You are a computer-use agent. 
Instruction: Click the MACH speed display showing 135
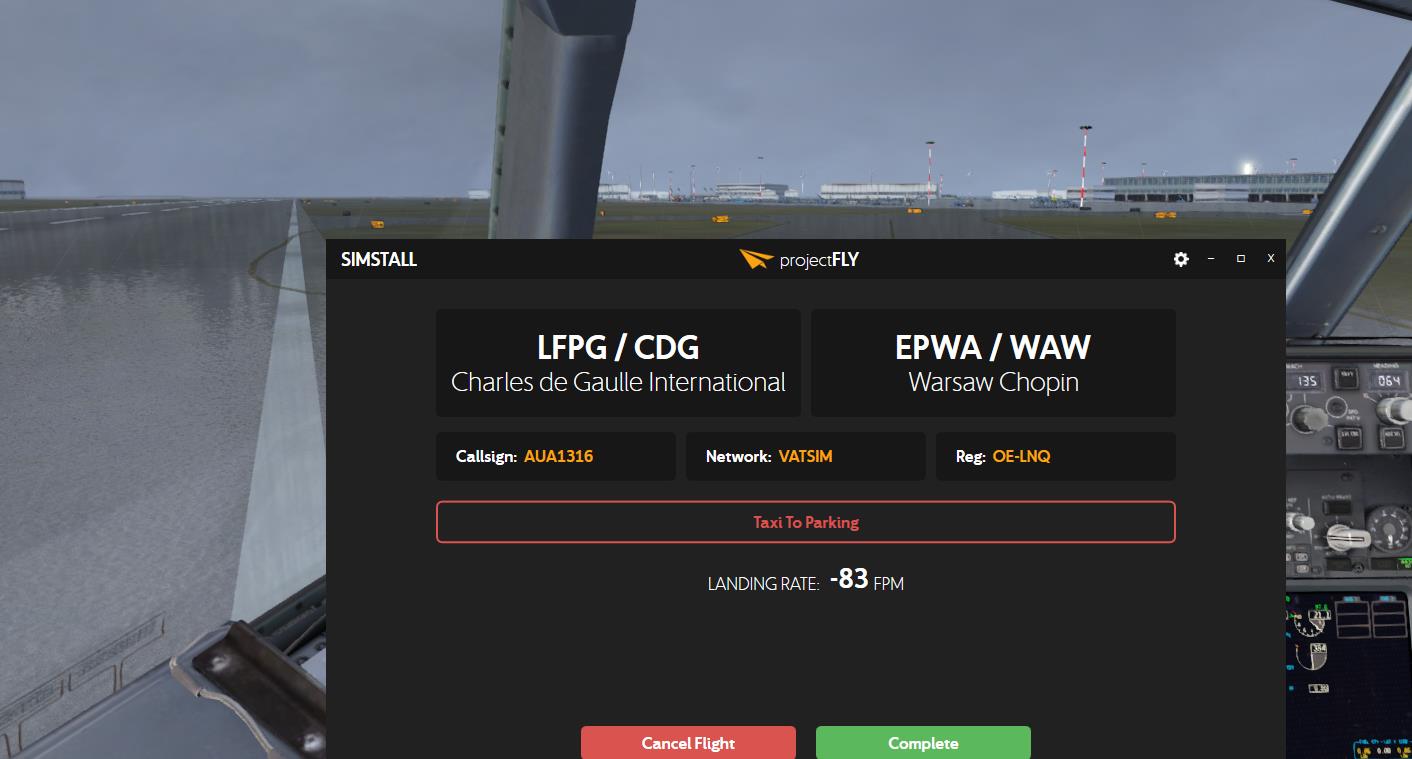tap(1307, 381)
